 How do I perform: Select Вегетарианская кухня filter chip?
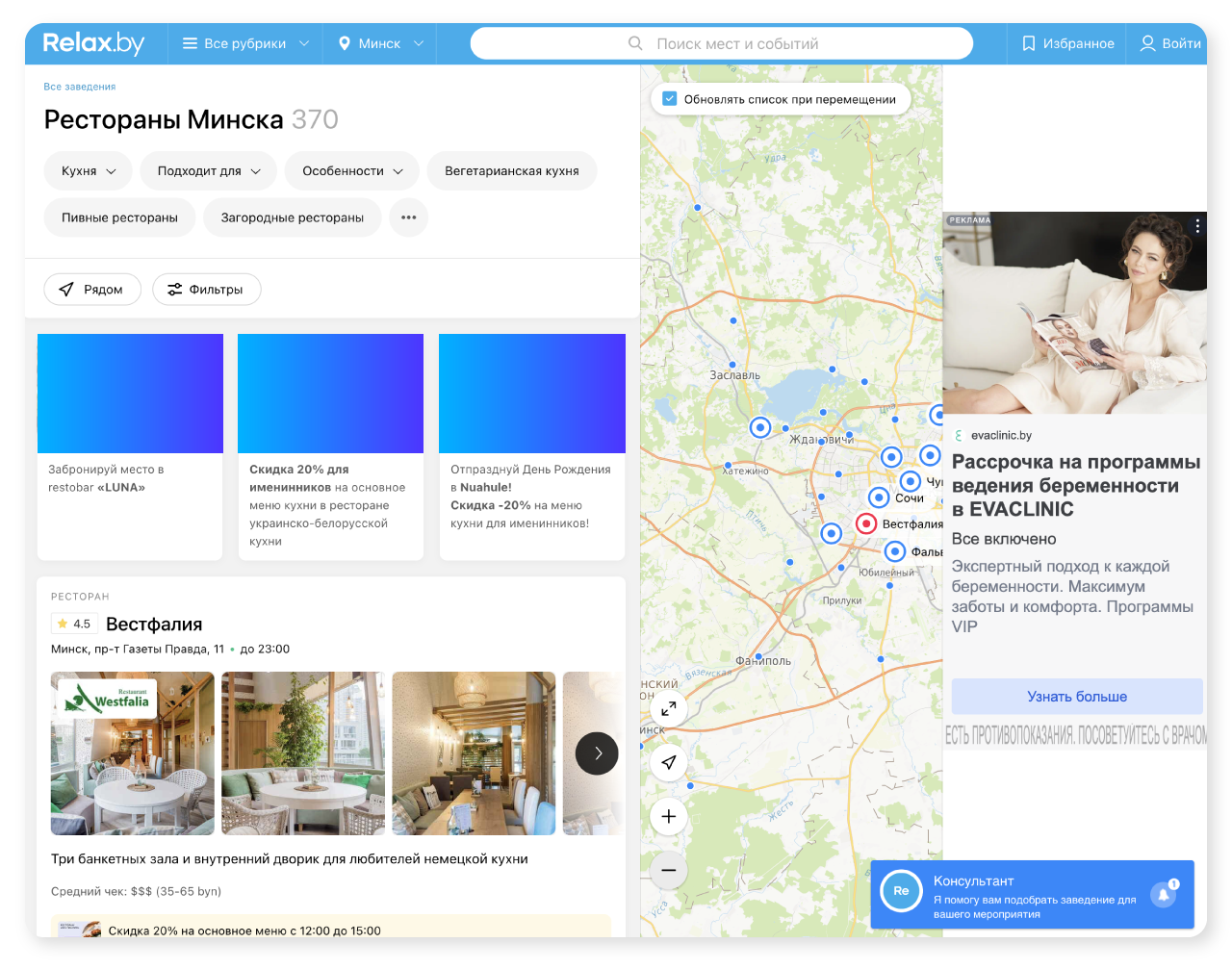click(512, 170)
